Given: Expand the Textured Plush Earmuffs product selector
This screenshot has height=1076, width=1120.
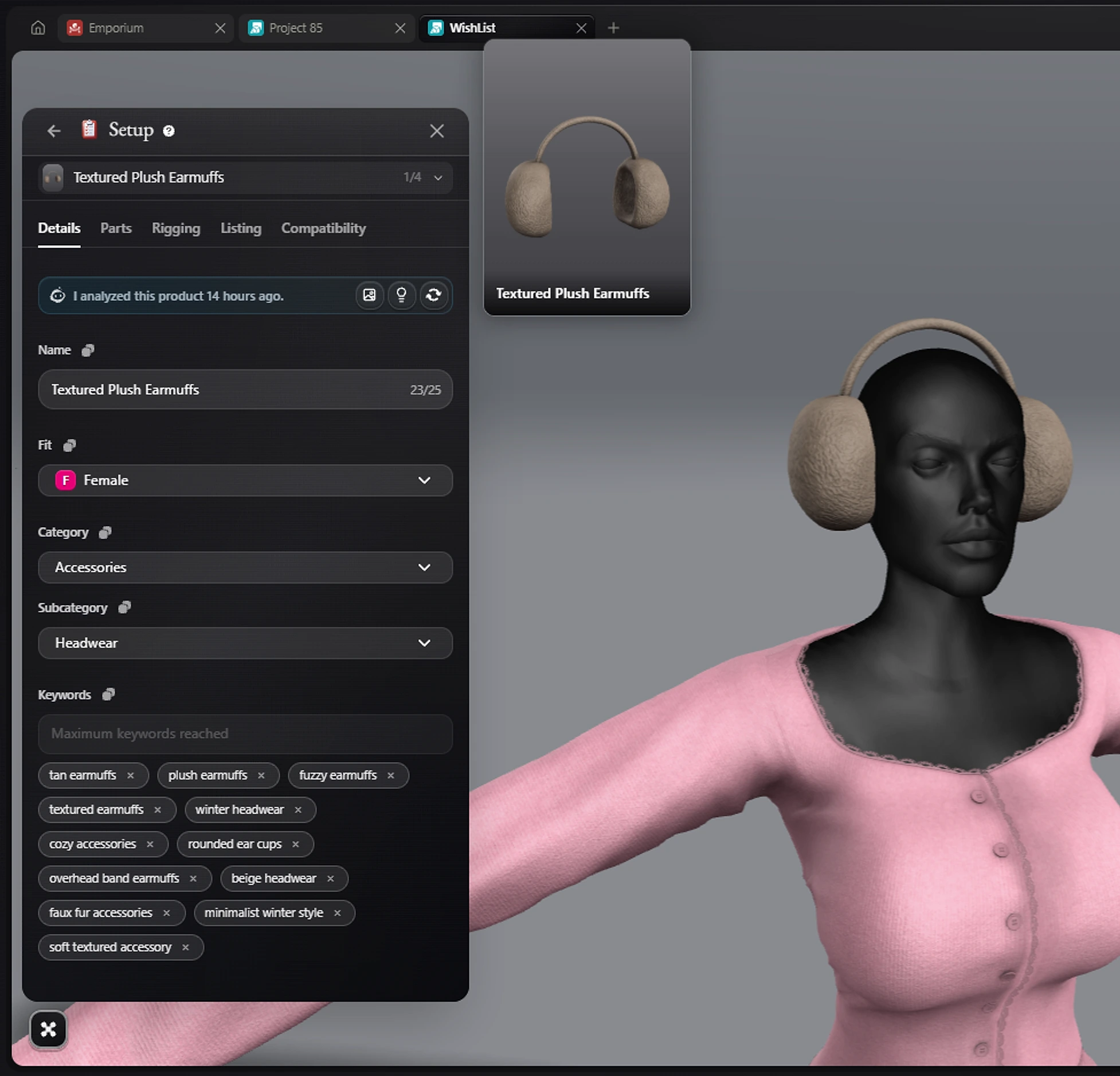Looking at the screenshot, I should point(245,177).
